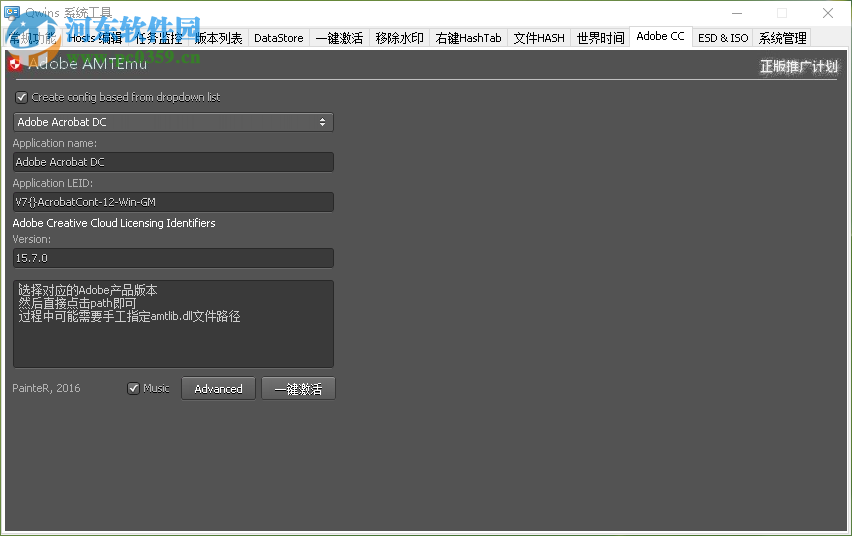Switch to the 任务监控 tab
The height and width of the screenshot is (536, 852).
(159, 38)
